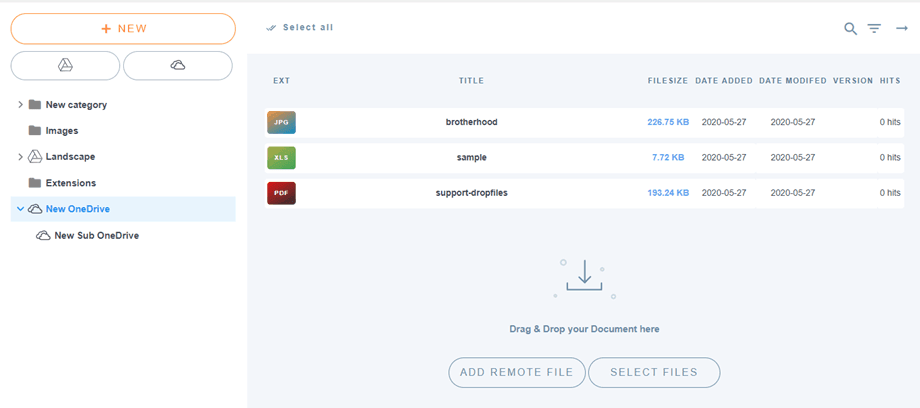Toggle Select all files
Screen dimensions: 920x408
coord(300,28)
